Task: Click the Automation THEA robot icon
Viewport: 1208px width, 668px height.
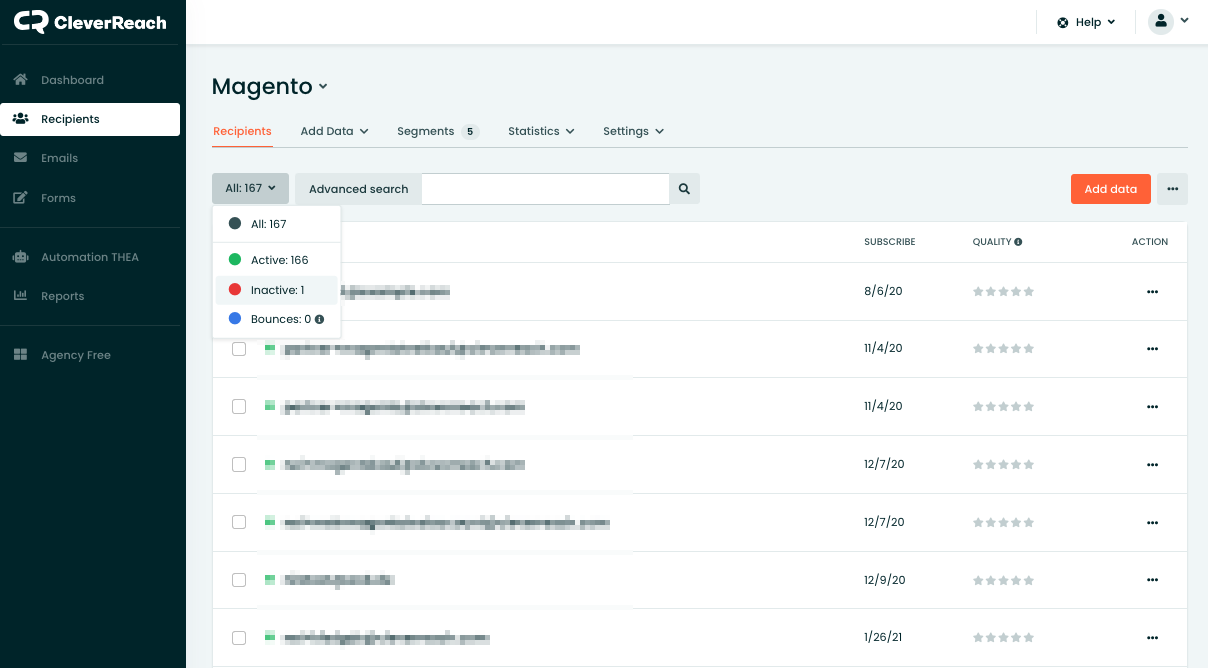Action: pyautogui.click(x=20, y=257)
